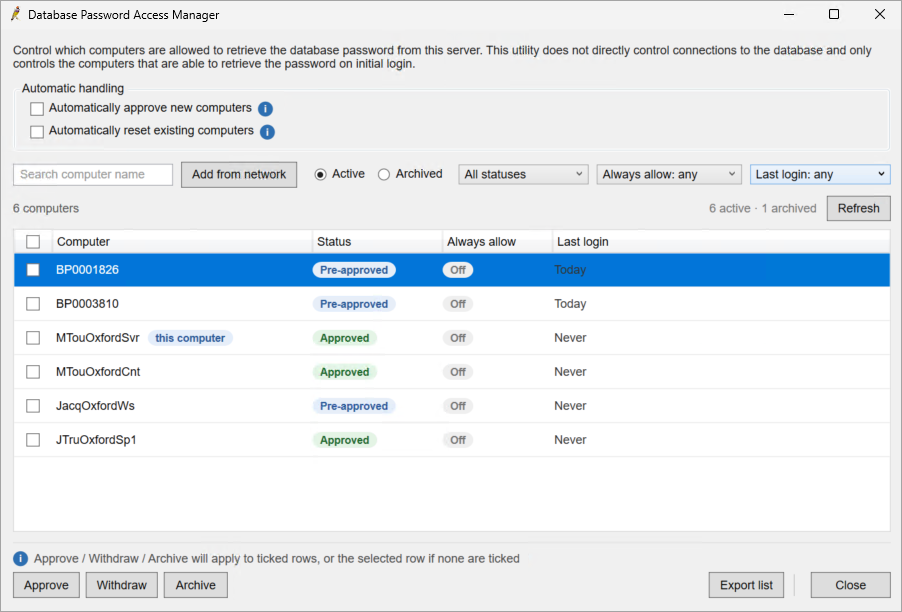This screenshot has width=902, height=612.
Task: Toggle Always allow Off for MTouOxfordCnt
Action: point(458,372)
